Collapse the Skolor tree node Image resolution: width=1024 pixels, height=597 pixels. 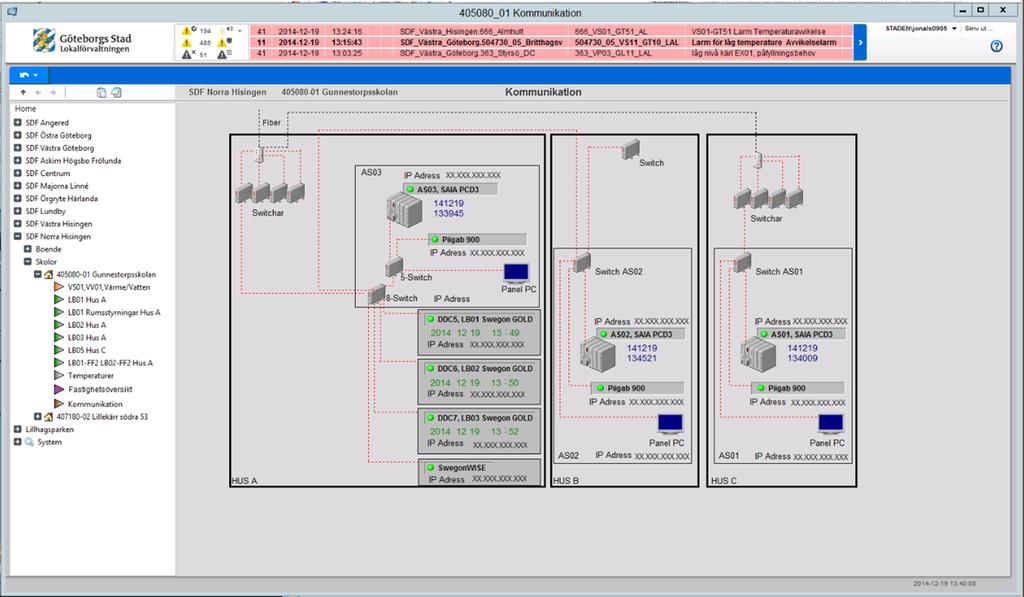pos(27,261)
